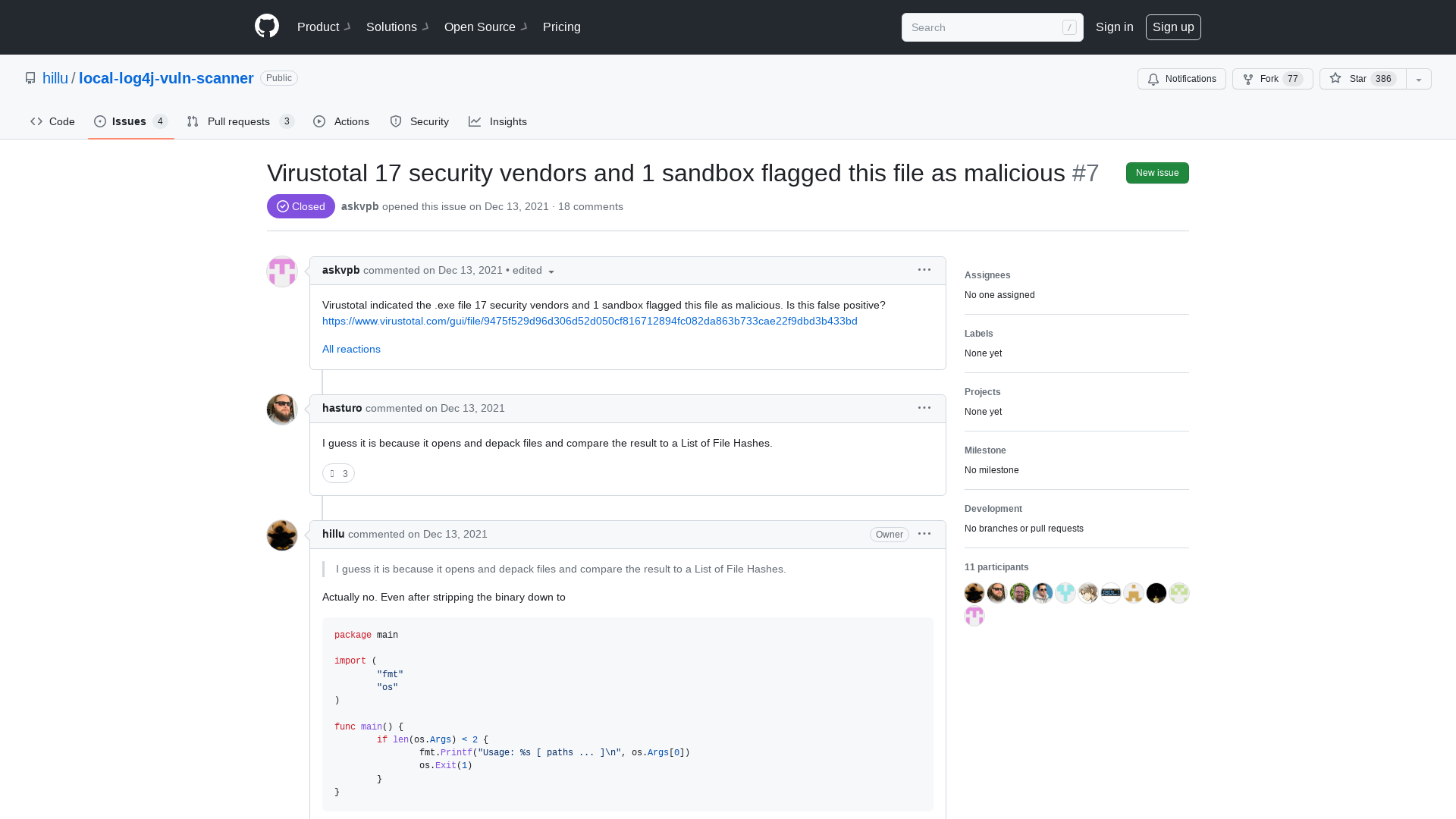The height and width of the screenshot is (819, 1456).
Task: Click the repository book icon
Action: point(30,78)
